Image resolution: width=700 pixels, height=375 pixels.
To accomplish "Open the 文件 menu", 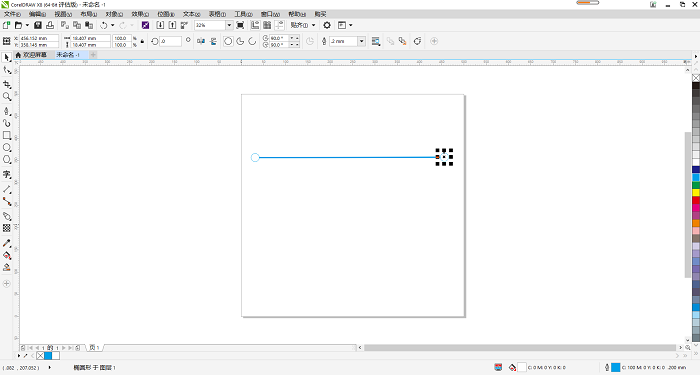I will (12, 14).
